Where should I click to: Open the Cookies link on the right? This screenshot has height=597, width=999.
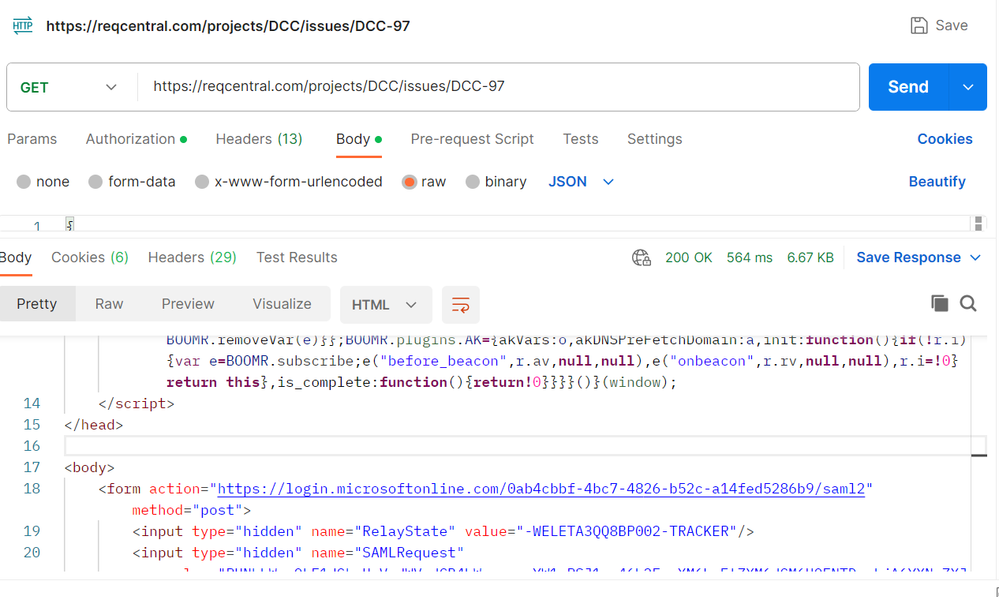(x=944, y=139)
